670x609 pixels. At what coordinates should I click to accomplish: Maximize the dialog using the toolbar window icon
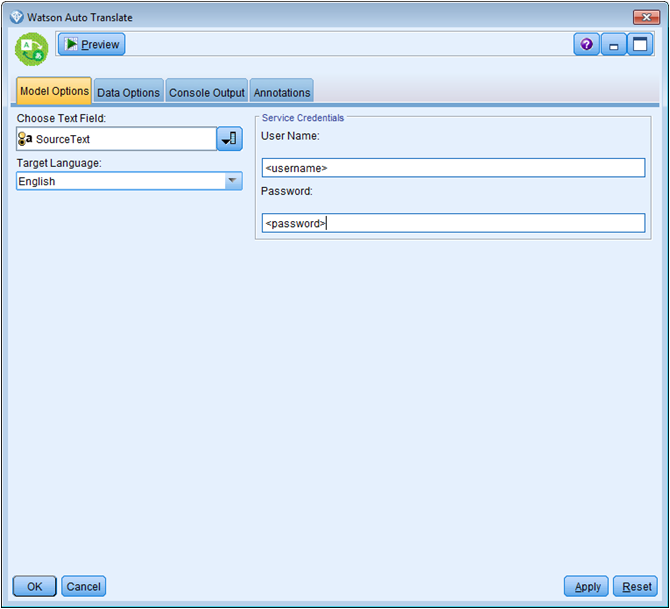pyautogui.click(x=640, y=44)
